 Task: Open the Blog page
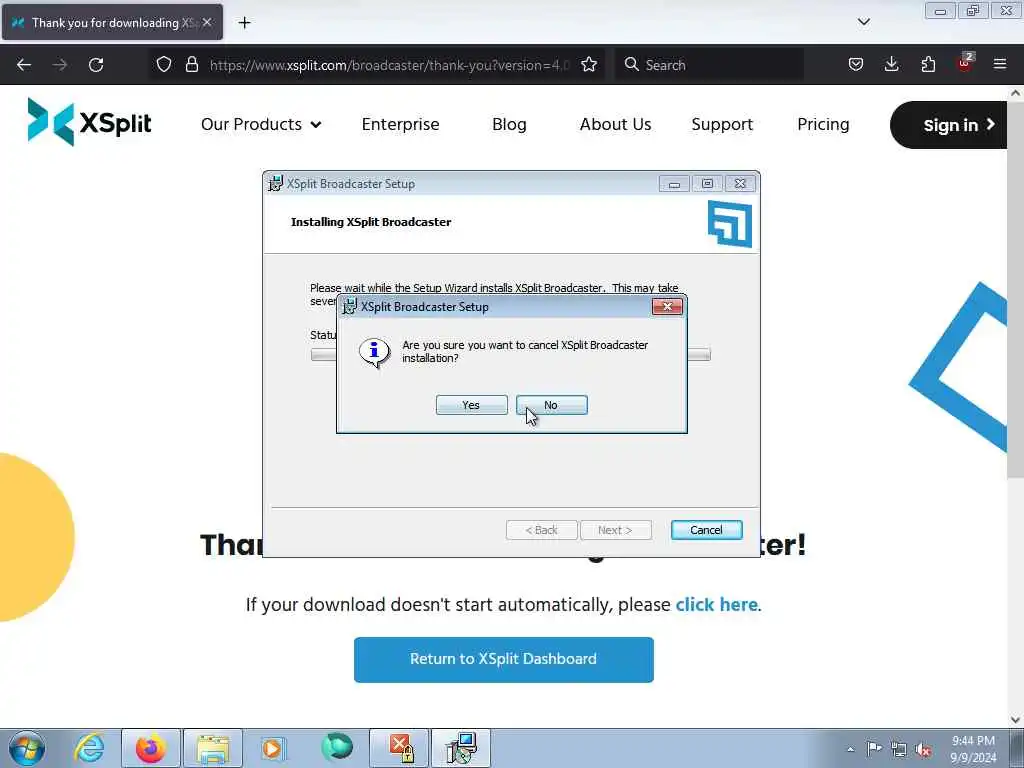[509, 124]
